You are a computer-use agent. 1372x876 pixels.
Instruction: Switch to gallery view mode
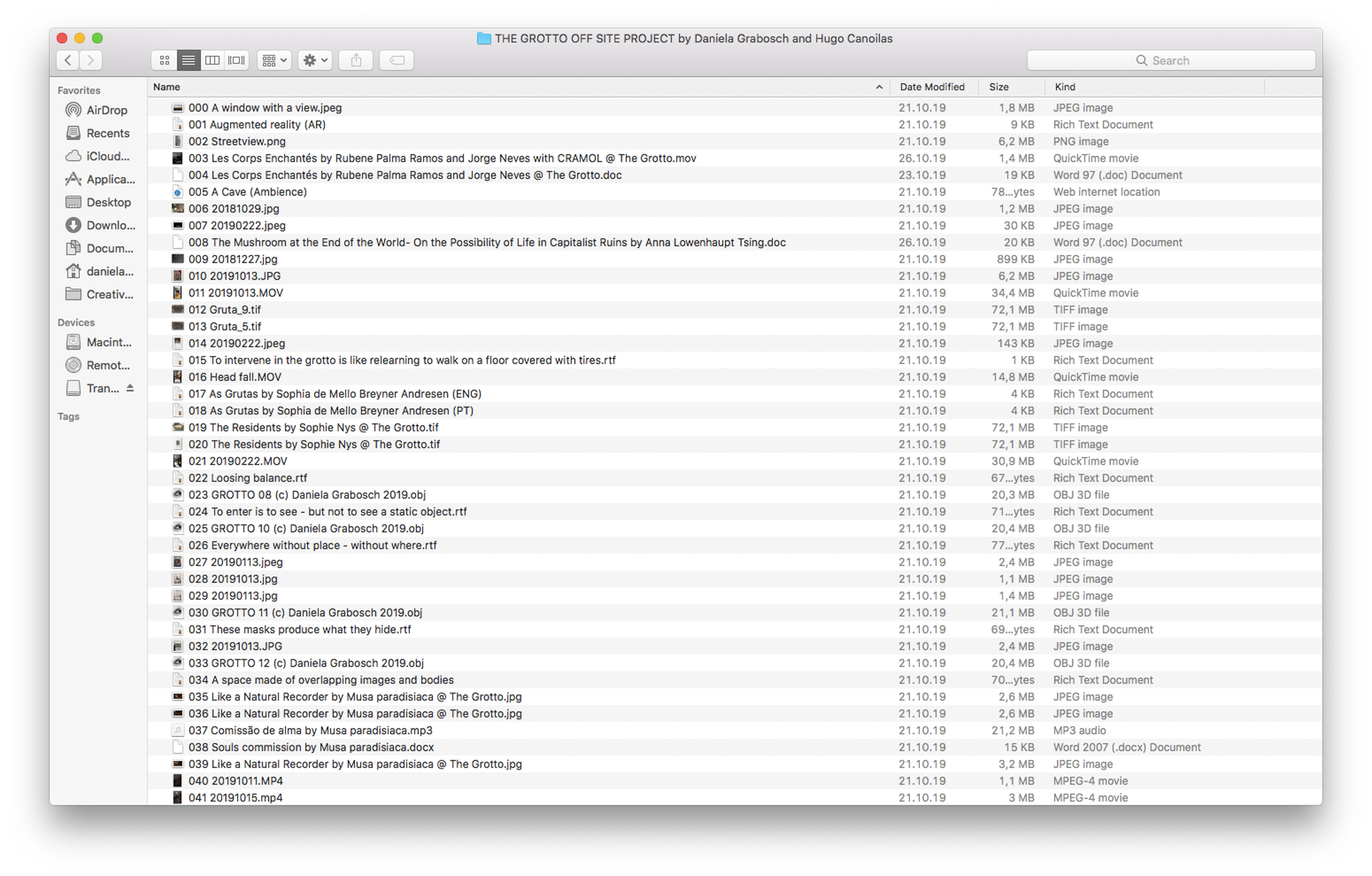click(x=237, y=60)
